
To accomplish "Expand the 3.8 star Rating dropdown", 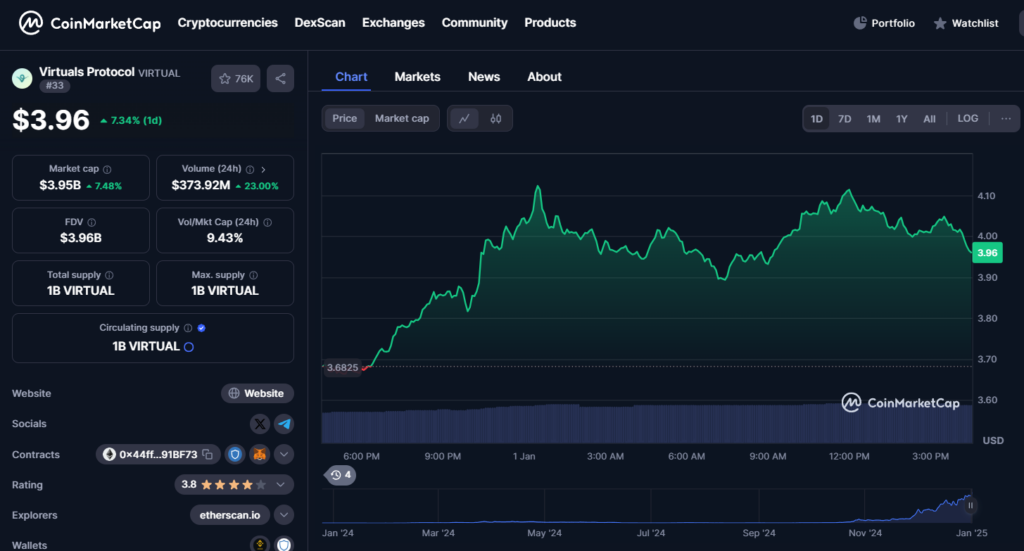I will point(284,485).
